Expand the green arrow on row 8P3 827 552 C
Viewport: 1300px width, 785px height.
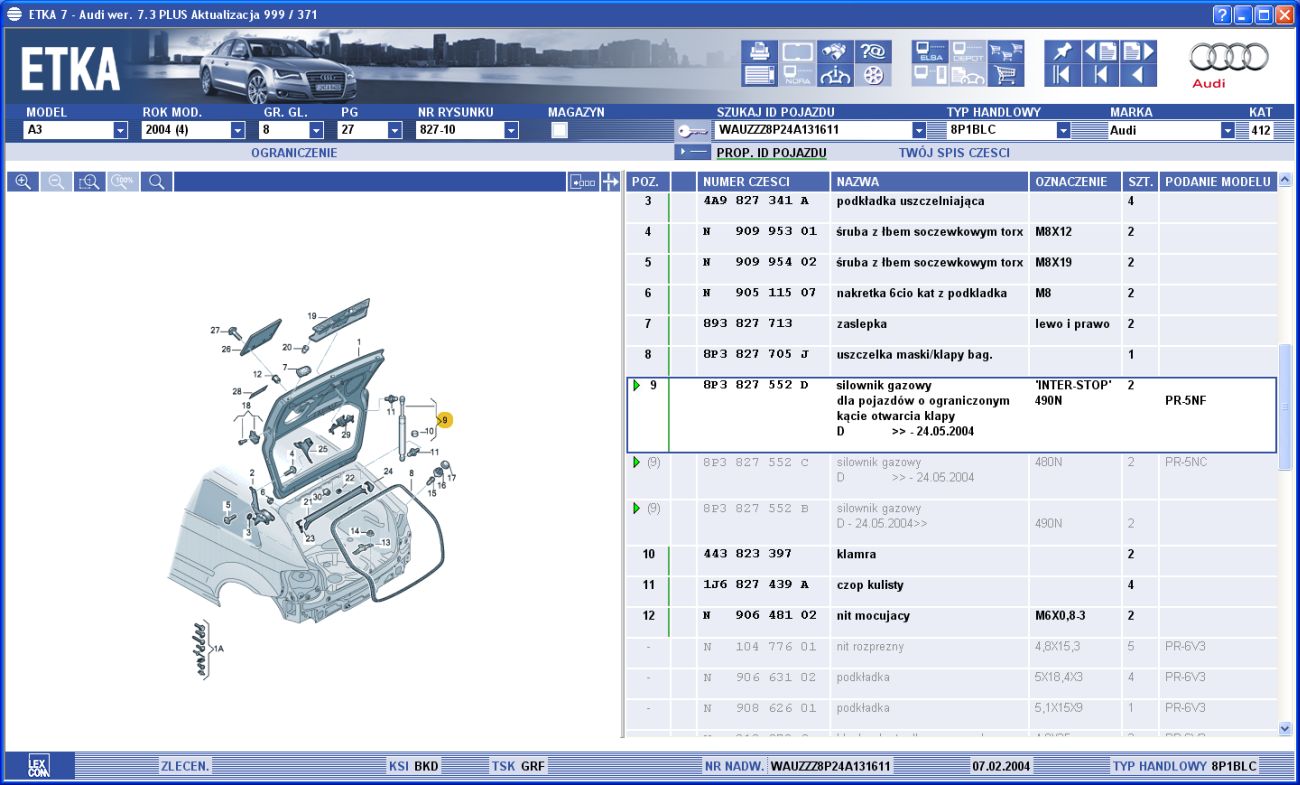point(636,462)
